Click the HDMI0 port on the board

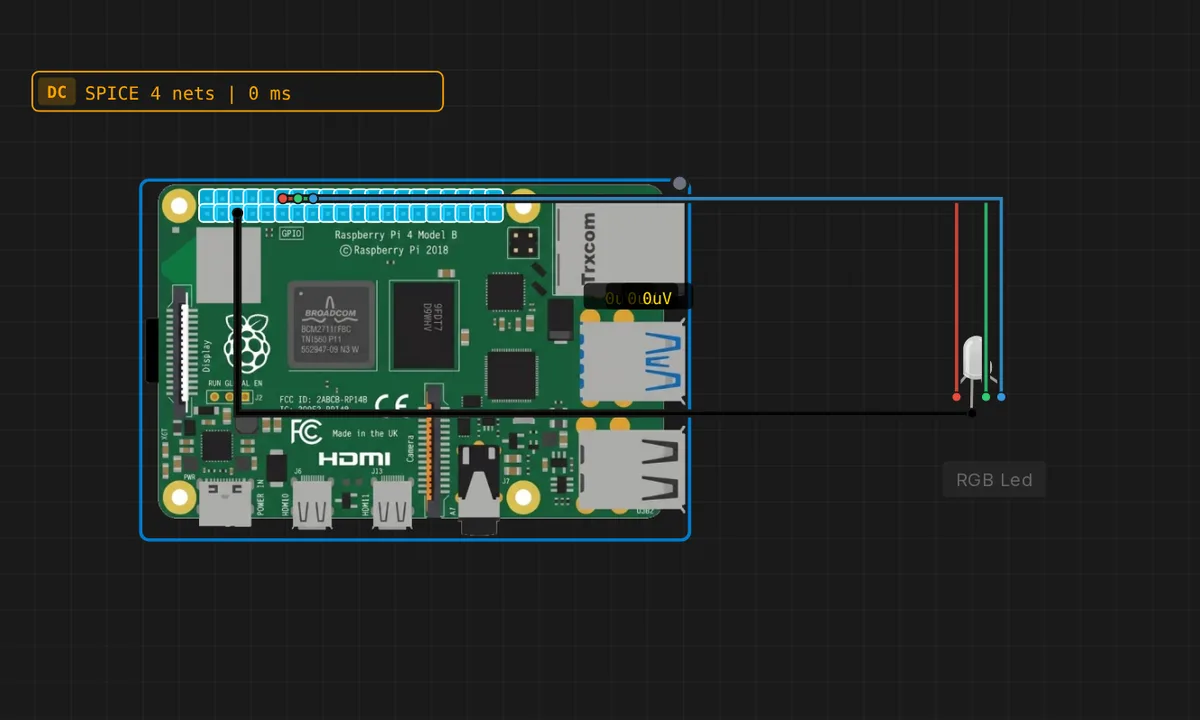pyautogui.click(x=314, y=502)
